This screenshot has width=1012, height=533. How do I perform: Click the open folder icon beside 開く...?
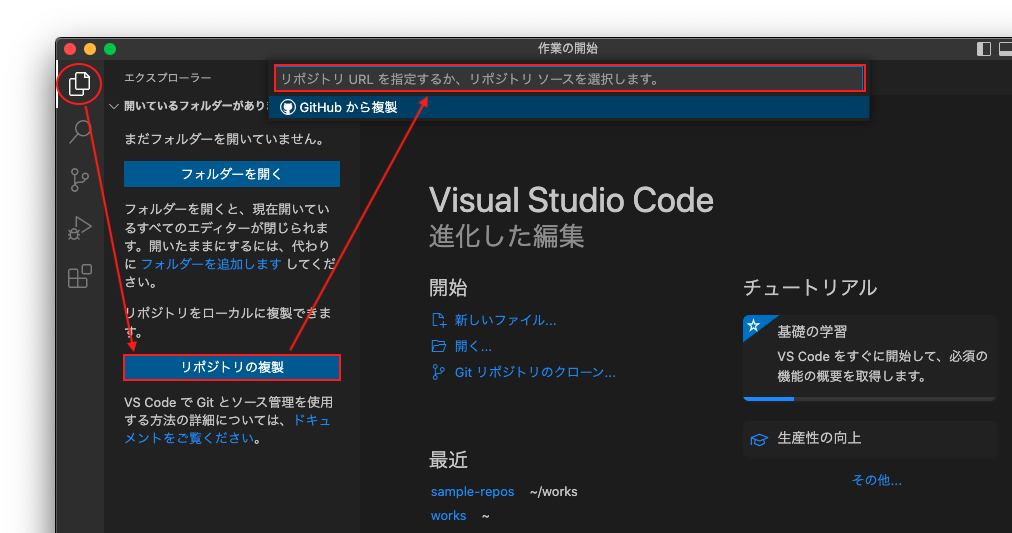pos(438,346)
